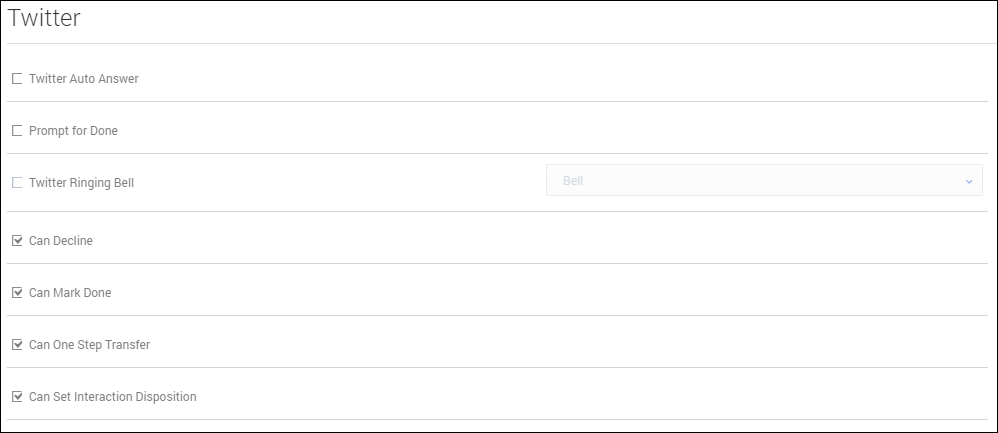Image resolution: width=998 pixels, height=433 pixels.
Task: Disable the Can One Step Transfer checkbox
Action: (x=17, y=345)
